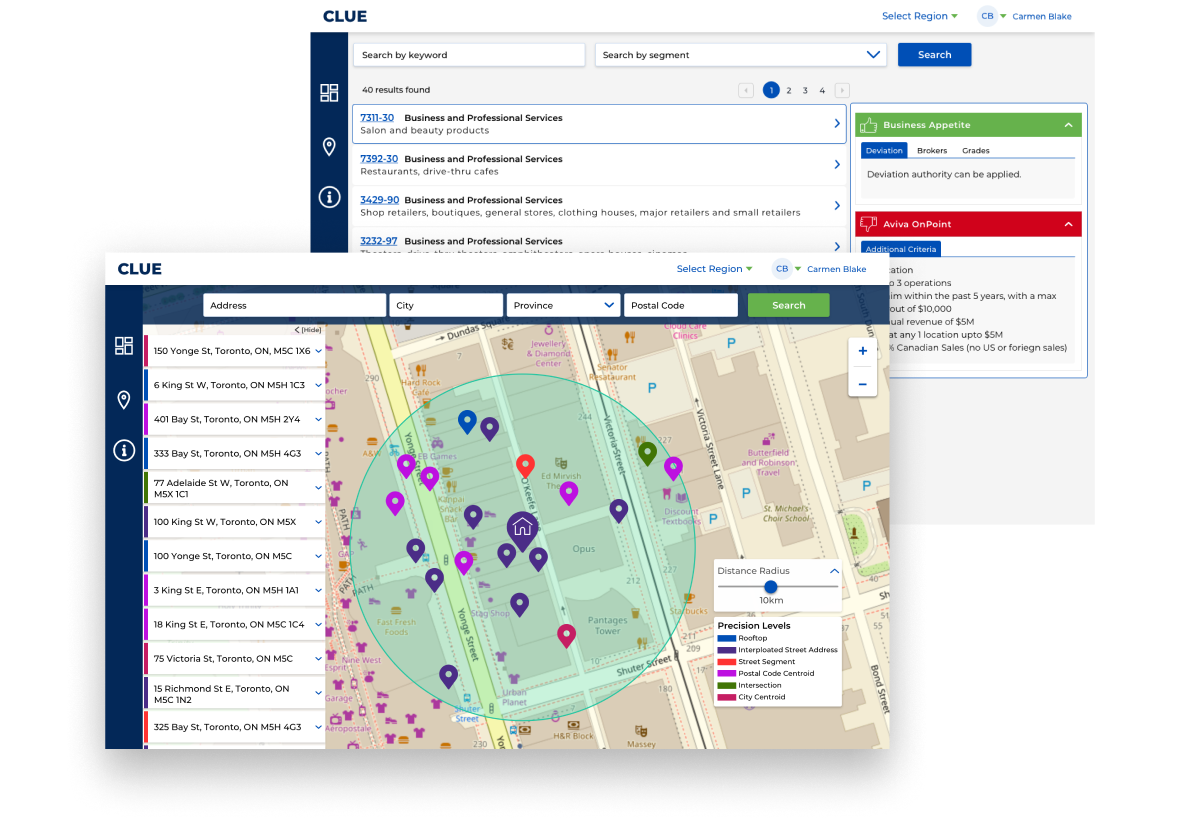Screen dimensions: 1200x822
Task: Select the home marker at map center
Action: (522, 530)
